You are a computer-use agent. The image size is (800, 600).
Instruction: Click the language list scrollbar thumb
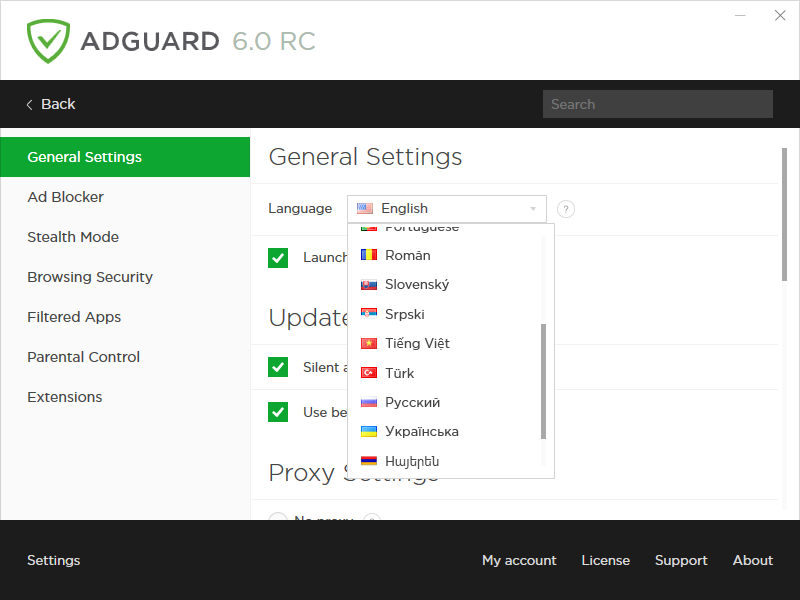point(543,381)
